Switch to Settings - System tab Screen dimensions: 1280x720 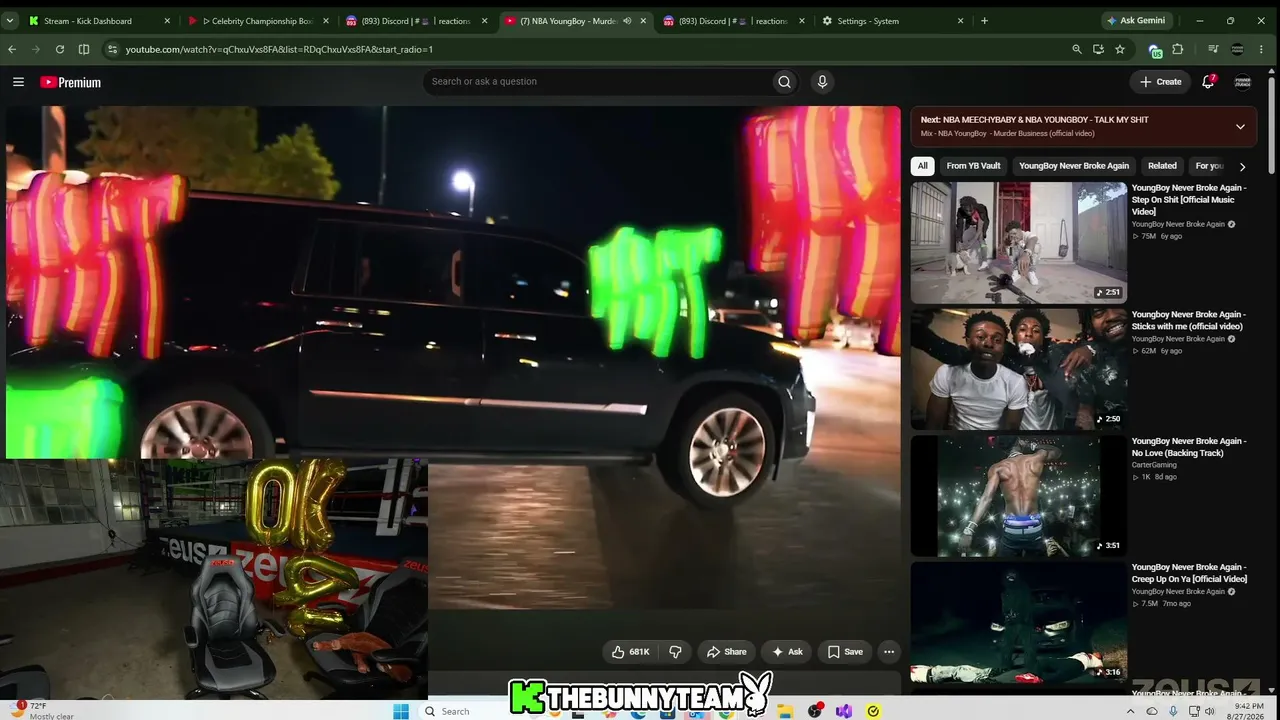click(x=893, y=20)
